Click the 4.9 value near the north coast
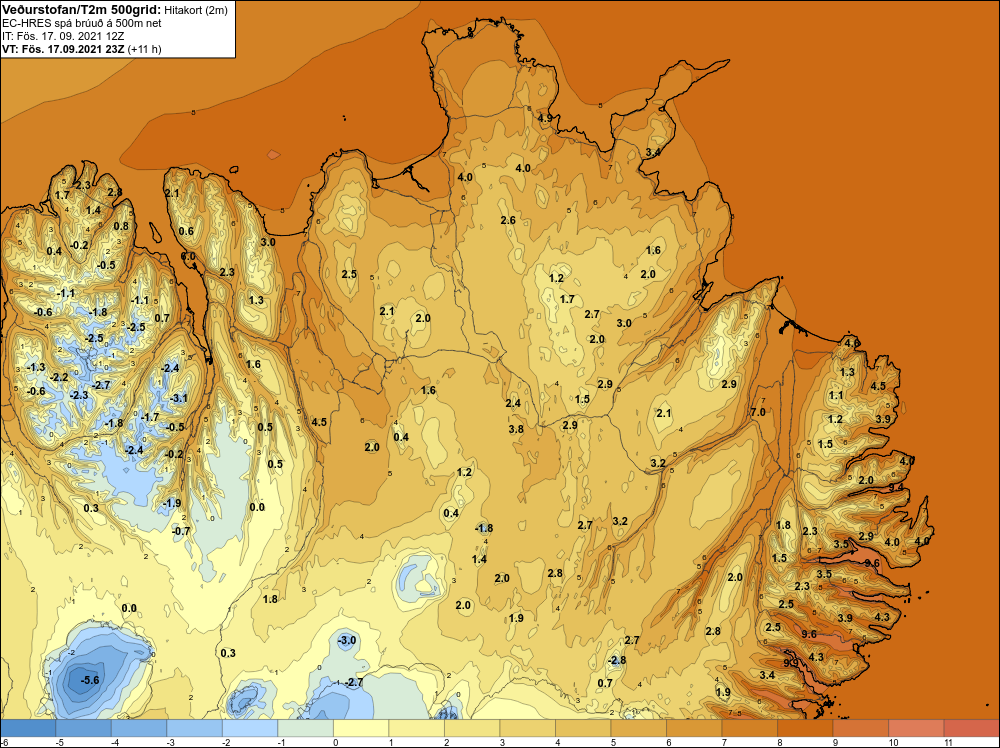This screenshot has width=1000, height=748. [545, 119]
